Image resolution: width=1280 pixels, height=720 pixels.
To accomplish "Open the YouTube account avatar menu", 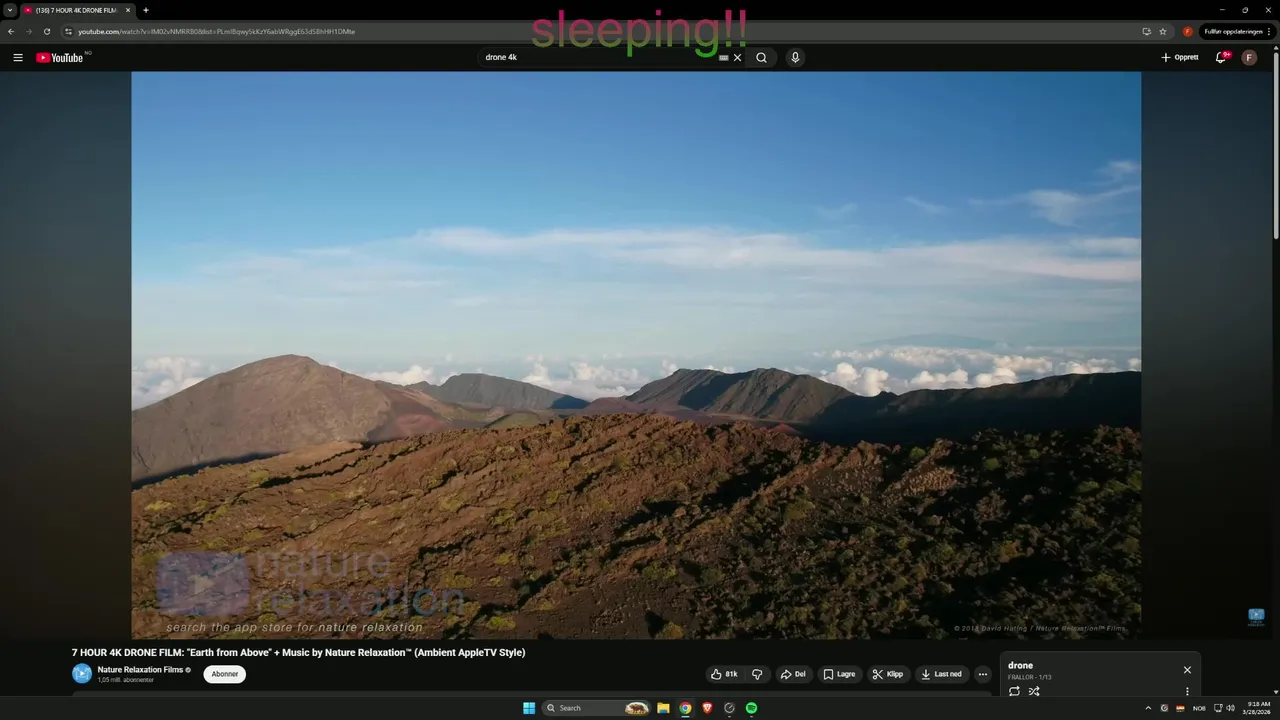I will click(1249, 58).
